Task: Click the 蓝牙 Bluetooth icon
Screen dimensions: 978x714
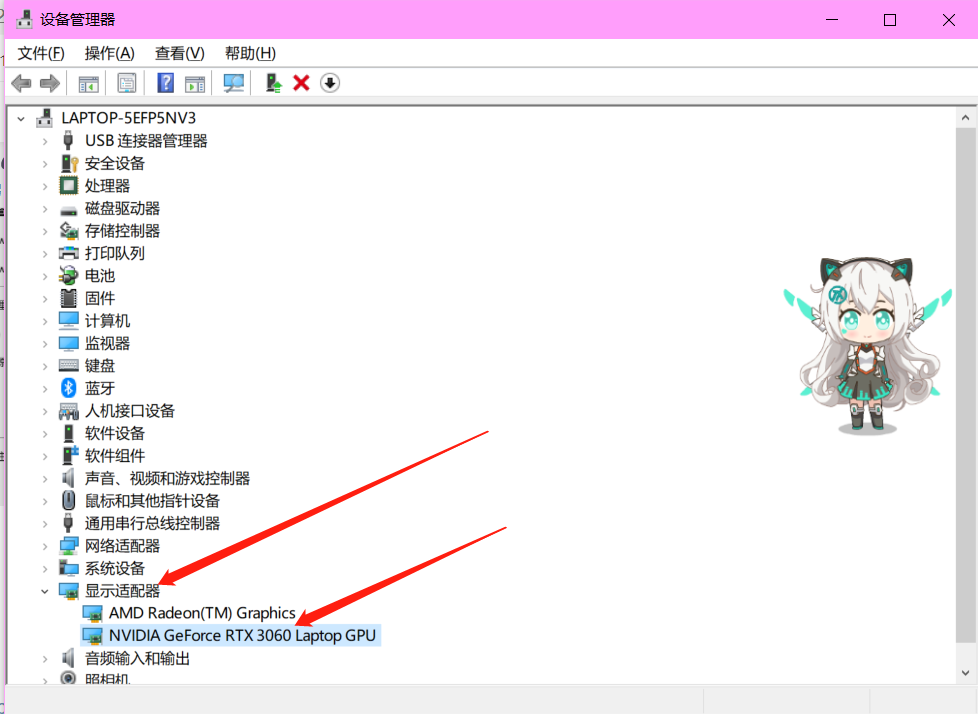Action: (69, 388)
